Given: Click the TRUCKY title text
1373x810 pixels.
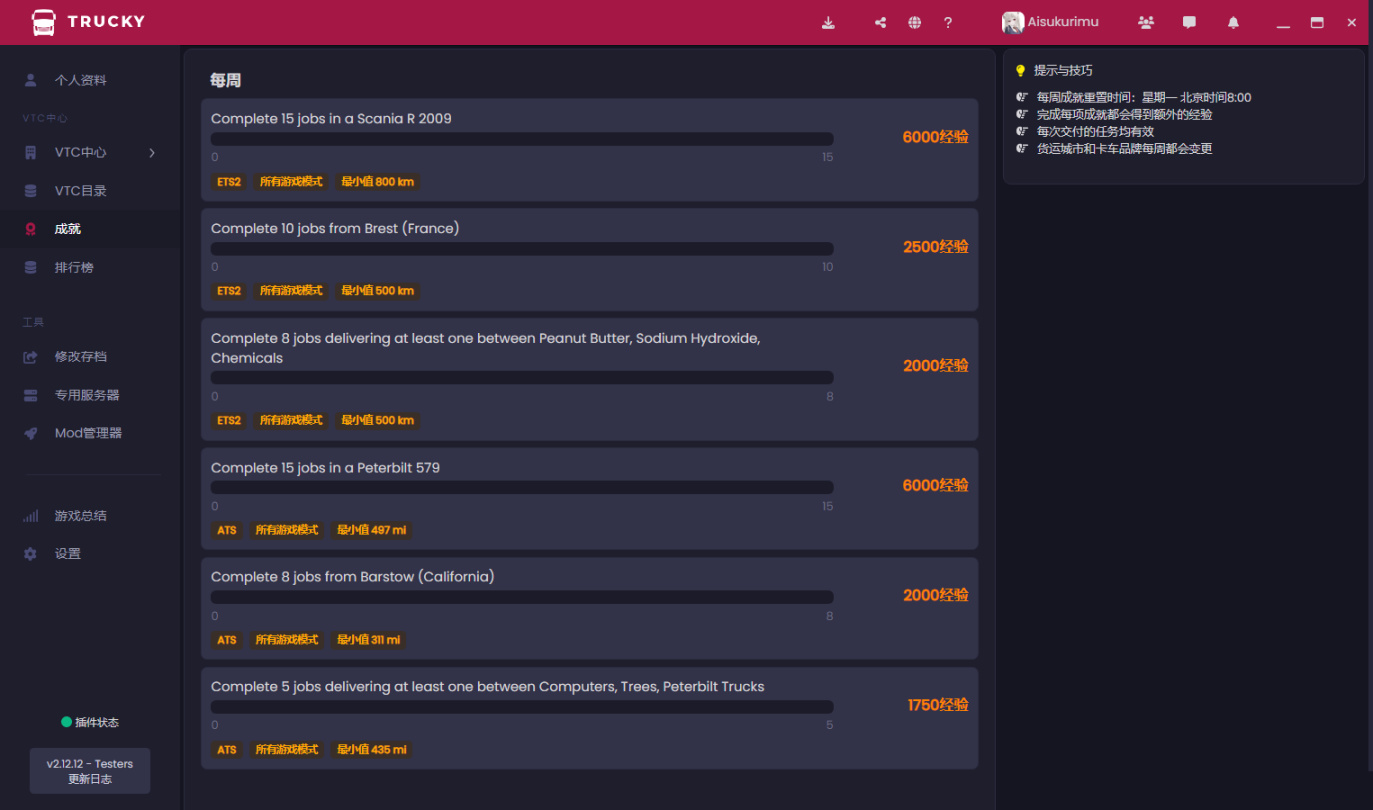Looking at the screenshot, I should 106,21.
